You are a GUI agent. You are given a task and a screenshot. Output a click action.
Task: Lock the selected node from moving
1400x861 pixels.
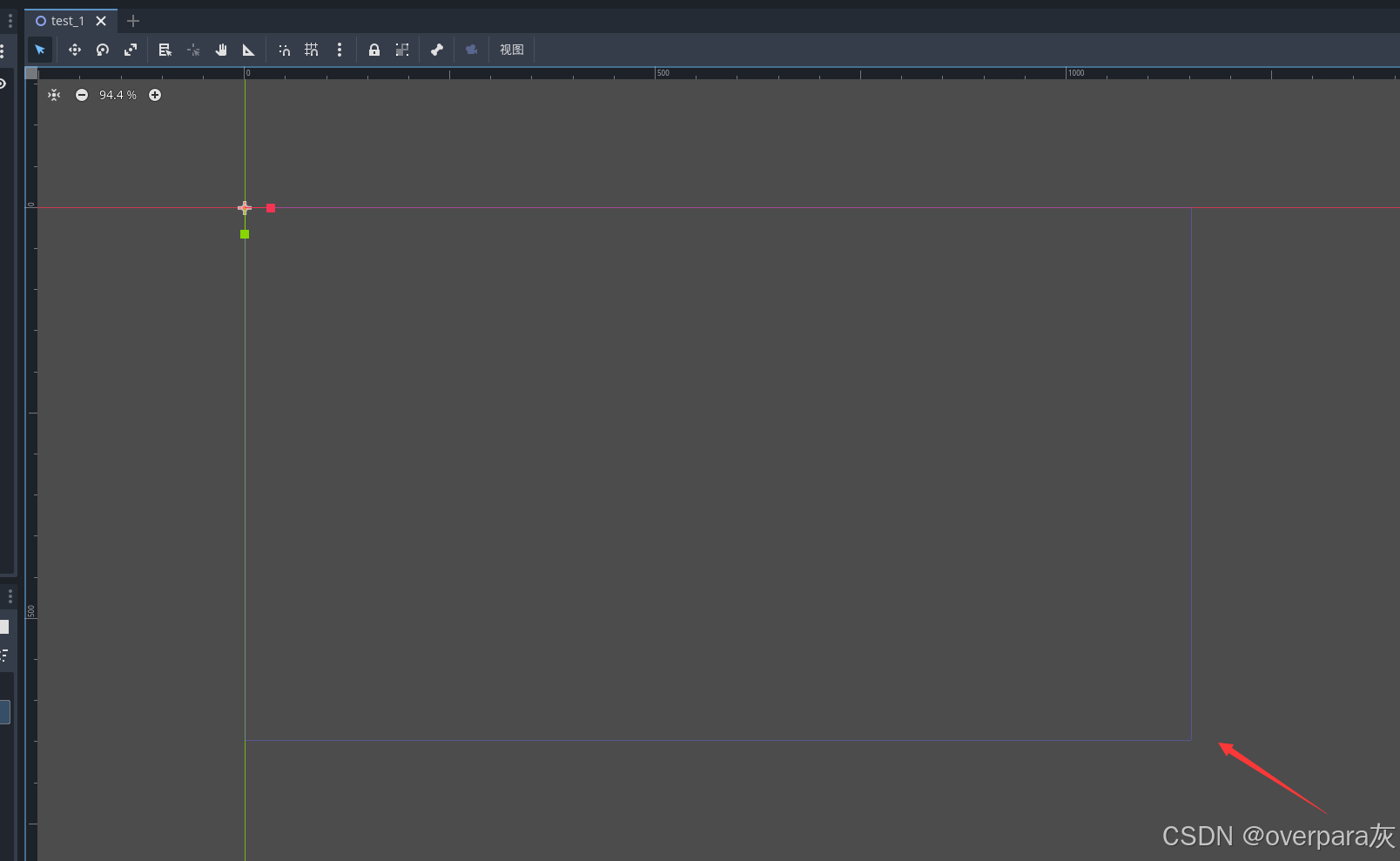(x=374, y=50)
